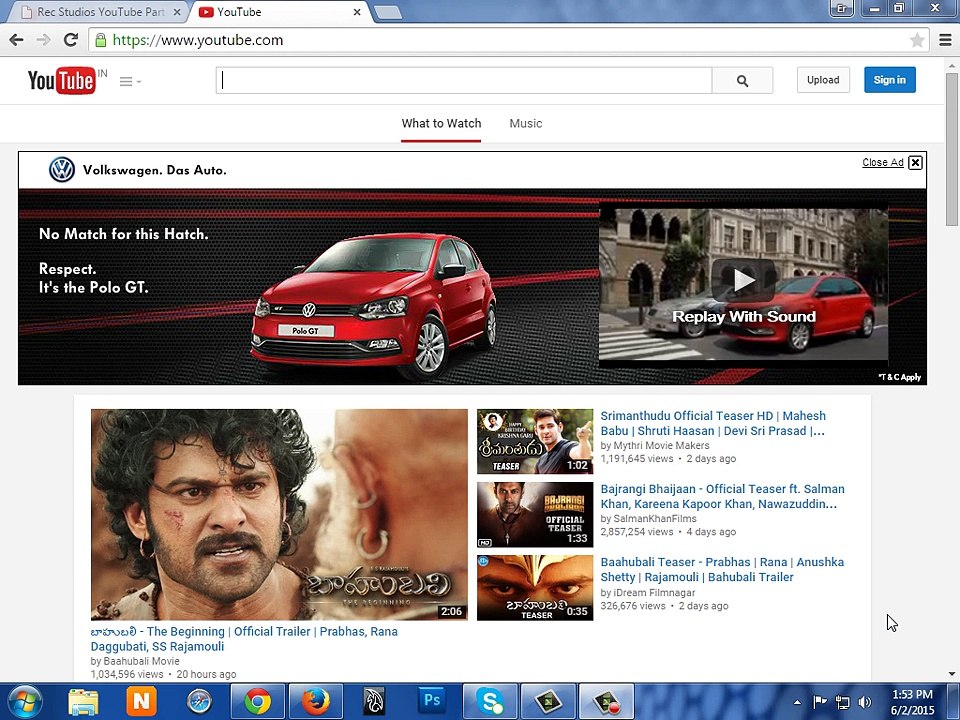Close the YouTube browser tab
This screenshot has width=960, height=720.
357,12
